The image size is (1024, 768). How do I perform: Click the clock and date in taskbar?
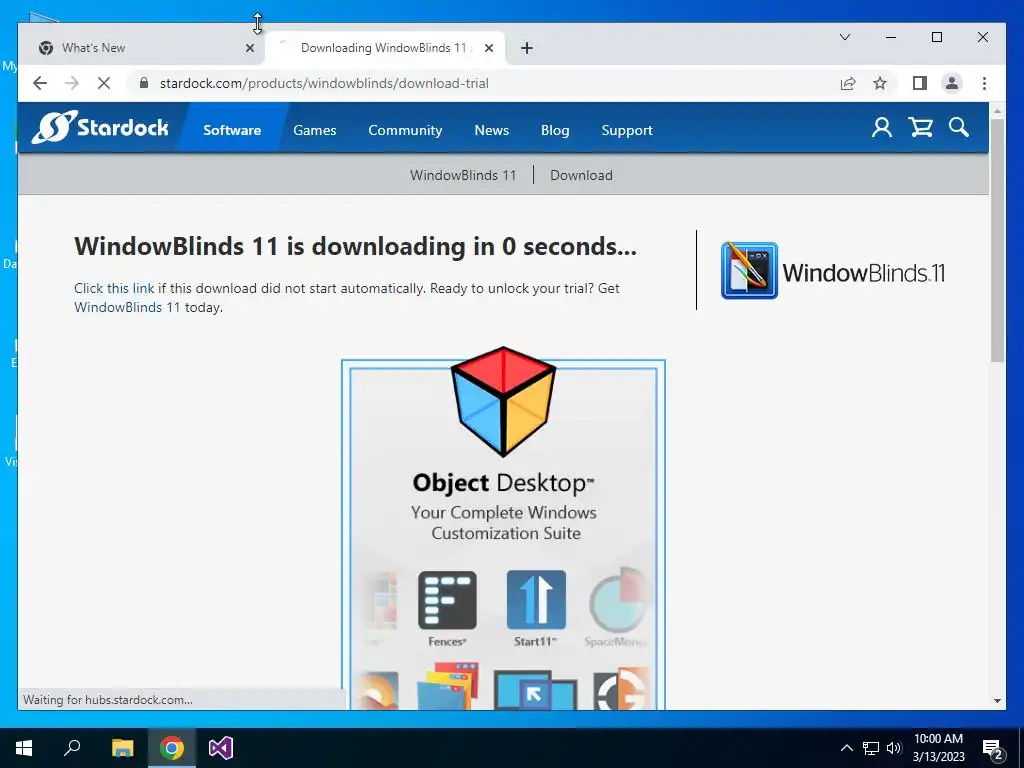(938, 748)
